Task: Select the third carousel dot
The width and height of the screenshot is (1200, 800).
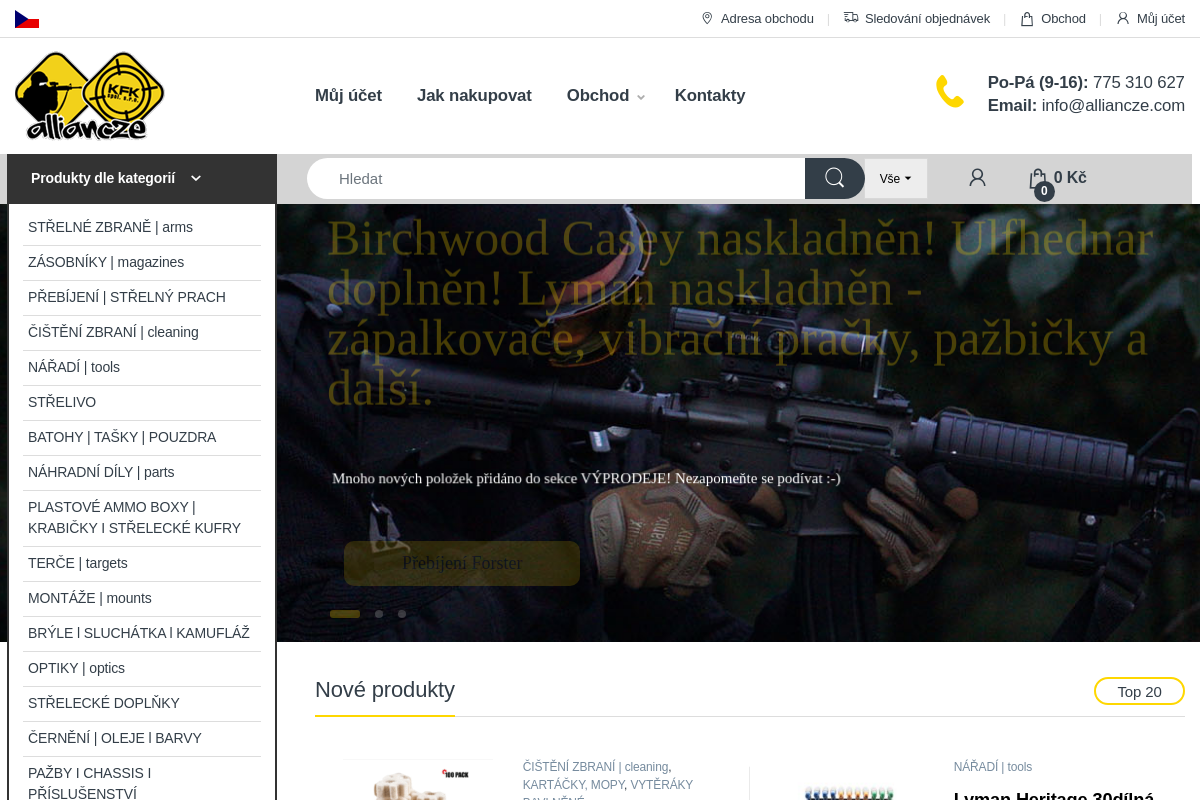Action: pos(402,614)
